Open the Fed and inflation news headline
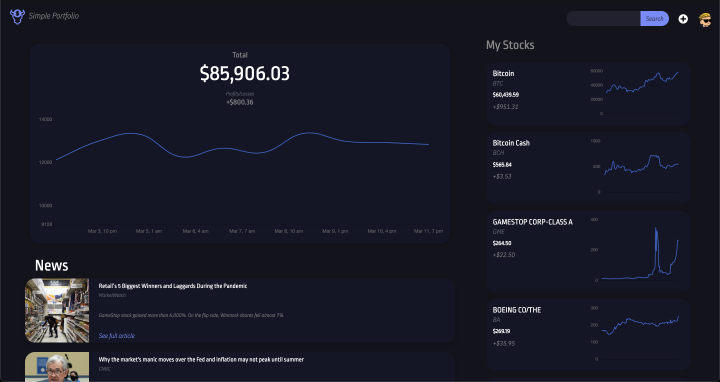The height and width of the screenshot is (382, 720). tap(201, 360)
